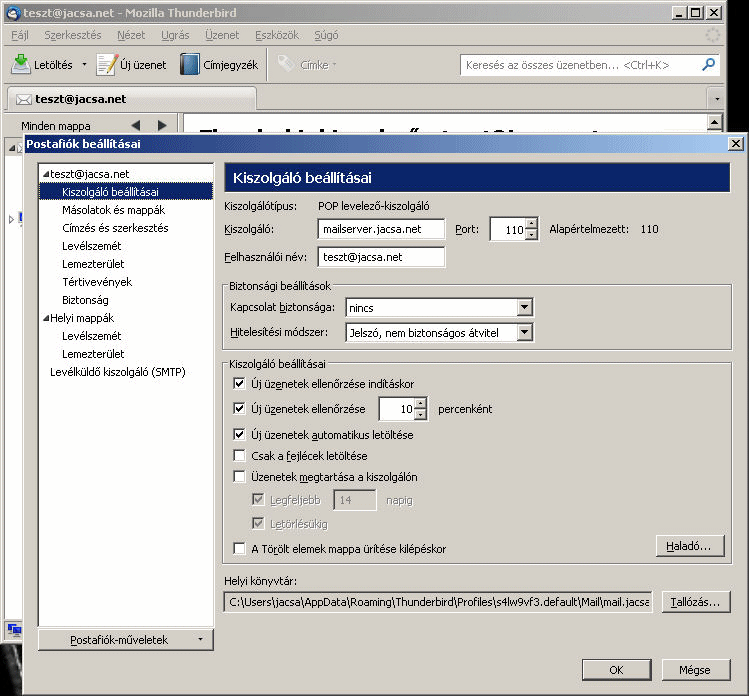Decrease the check interval minutes stepper
This screenshot has width=749, height=696.
(420, 414)
